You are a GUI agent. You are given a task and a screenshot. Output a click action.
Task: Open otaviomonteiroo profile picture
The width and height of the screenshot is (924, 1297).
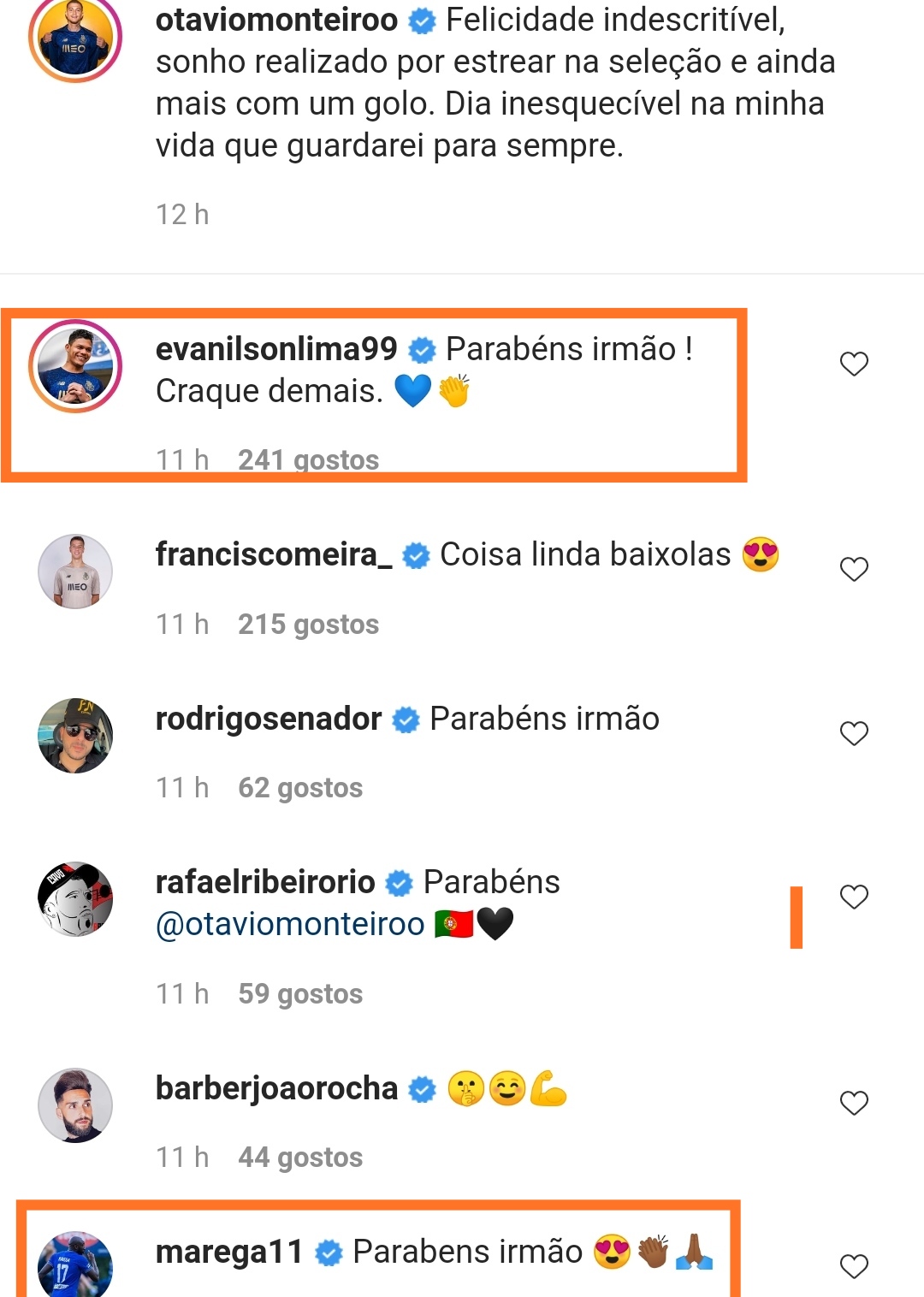(x=75, y=37)
